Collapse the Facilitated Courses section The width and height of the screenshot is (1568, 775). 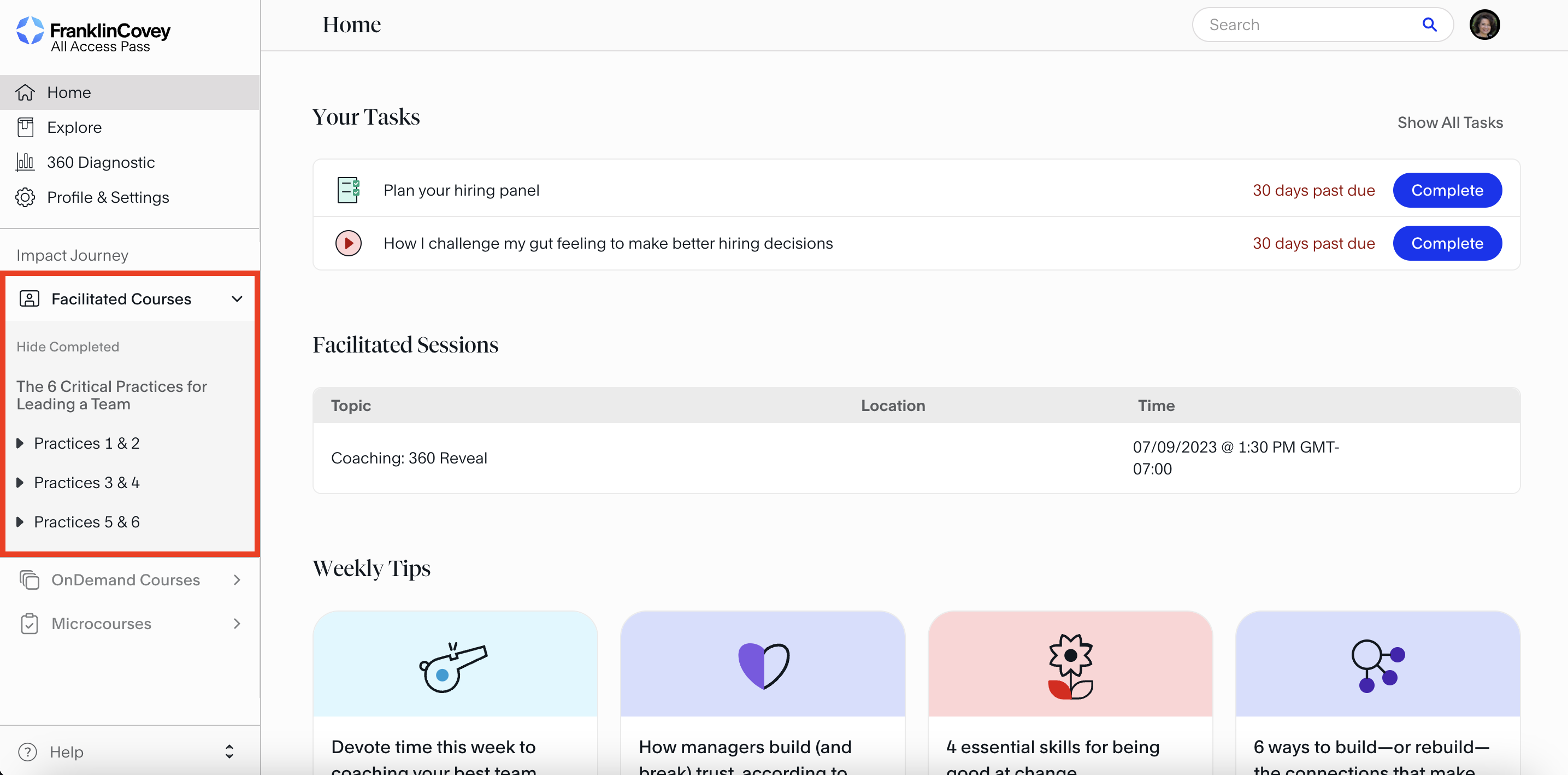[237, 299]
